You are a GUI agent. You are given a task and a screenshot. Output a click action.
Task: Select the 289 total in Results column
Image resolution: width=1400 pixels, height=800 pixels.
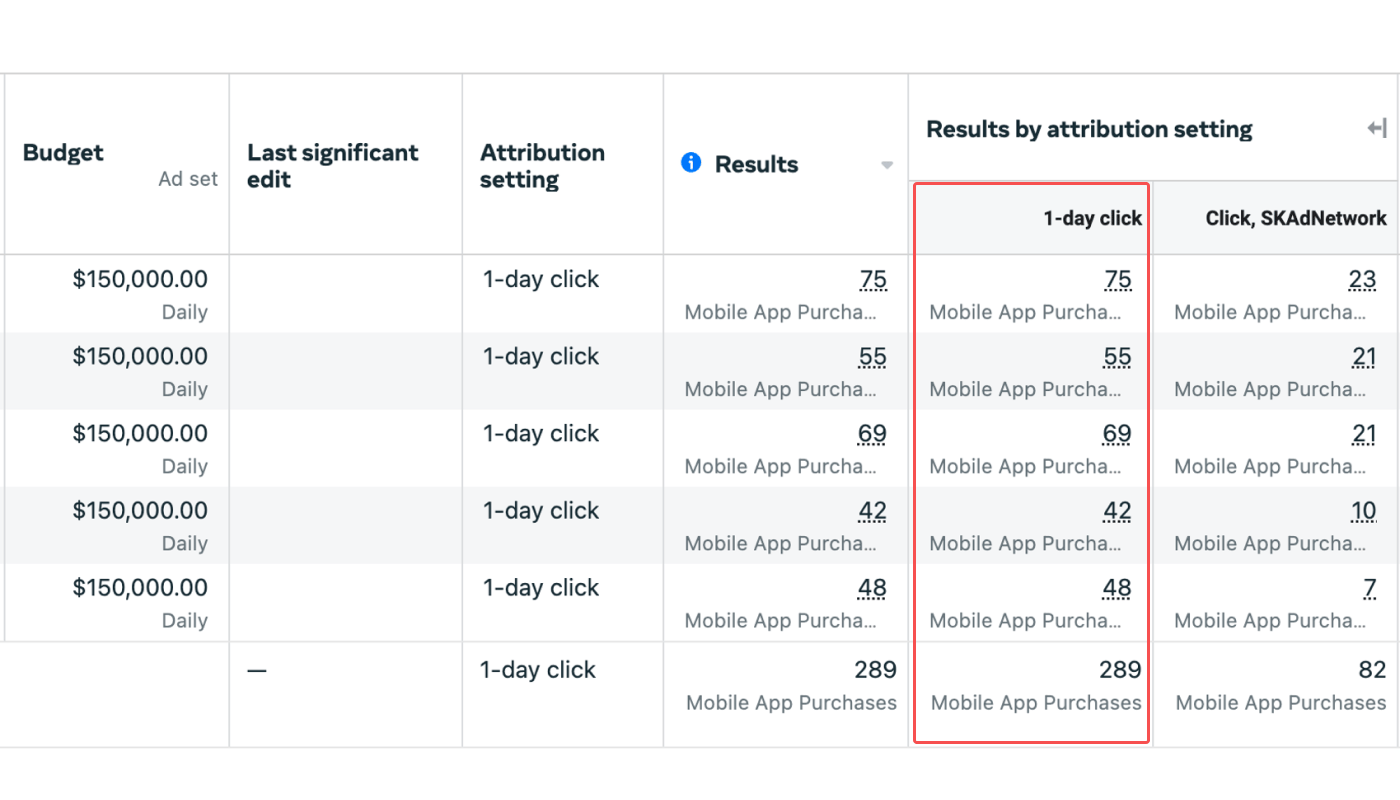click(x=875, y=670)
